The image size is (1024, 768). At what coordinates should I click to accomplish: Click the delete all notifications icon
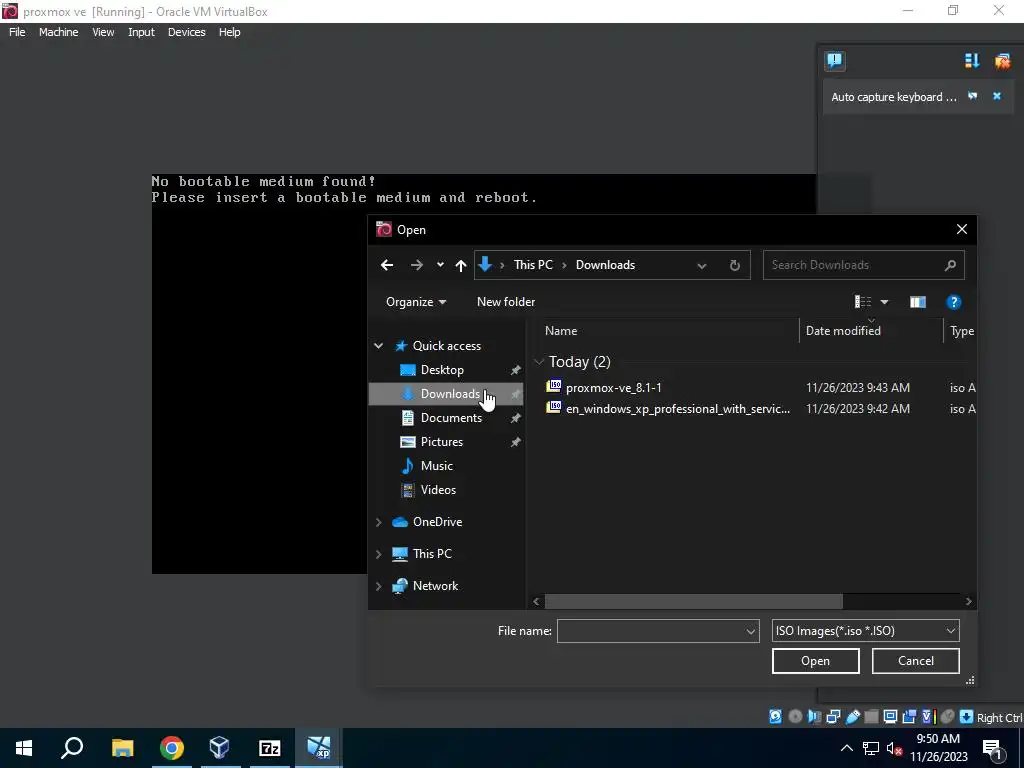tap(1002, 61)
